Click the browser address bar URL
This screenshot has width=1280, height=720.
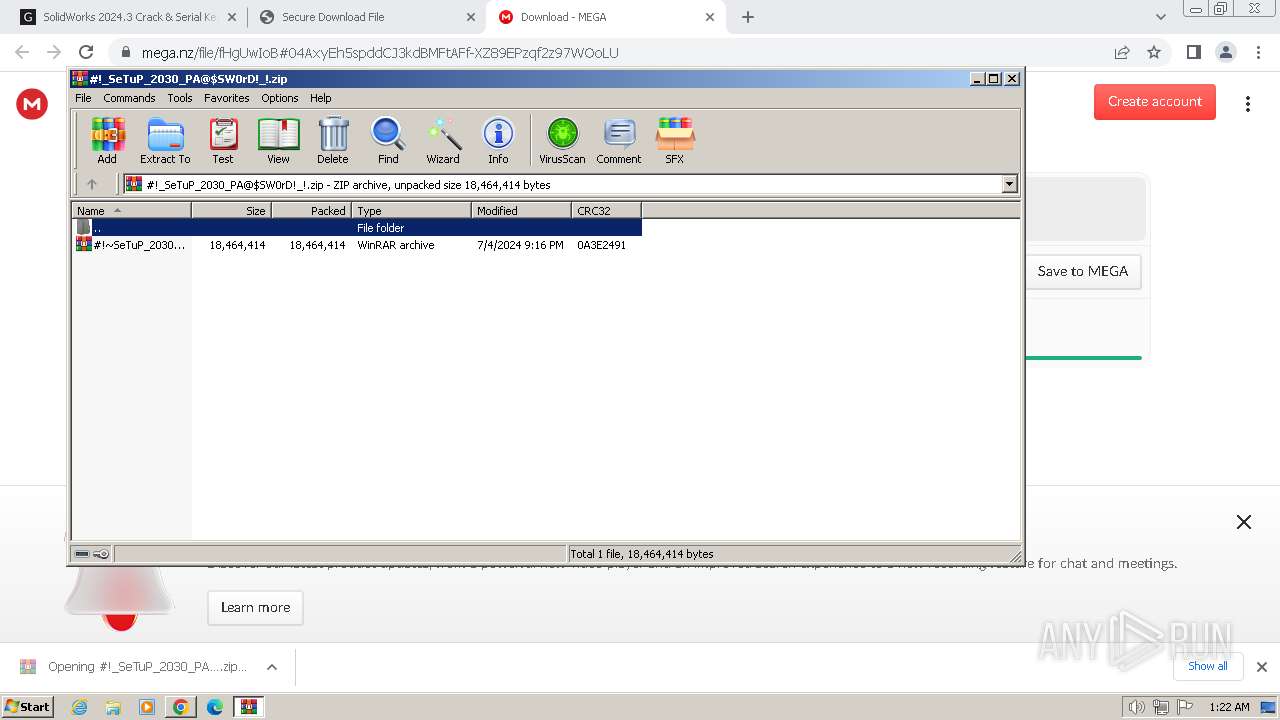[380, 53]
